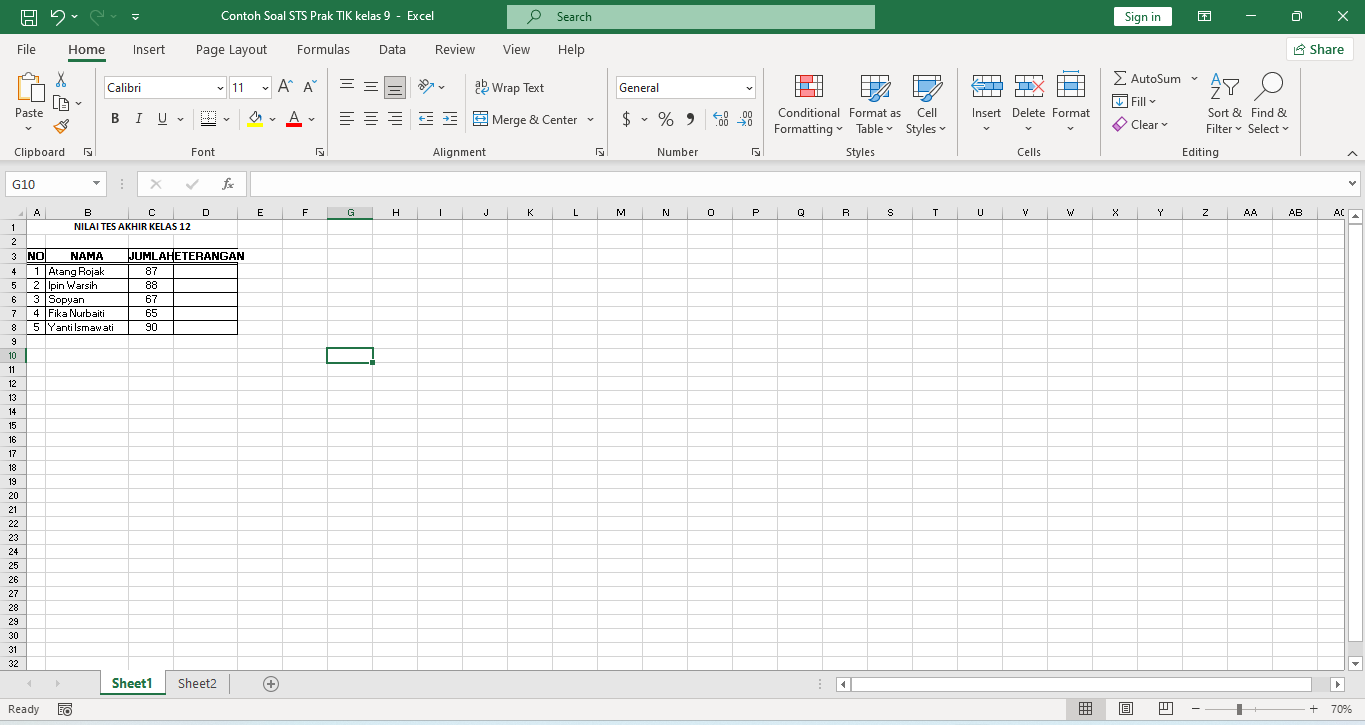Click the AutoSum button
This screenshot has height=725, width=1365.
[x=1147, y=78]
